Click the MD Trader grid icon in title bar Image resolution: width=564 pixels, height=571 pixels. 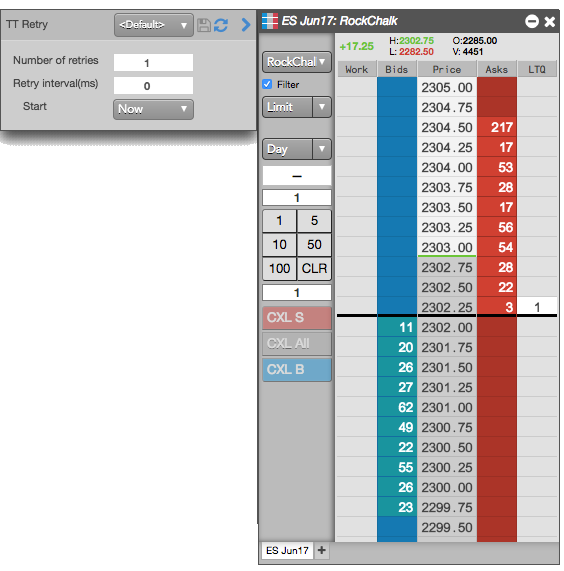(x=270, y=21)
